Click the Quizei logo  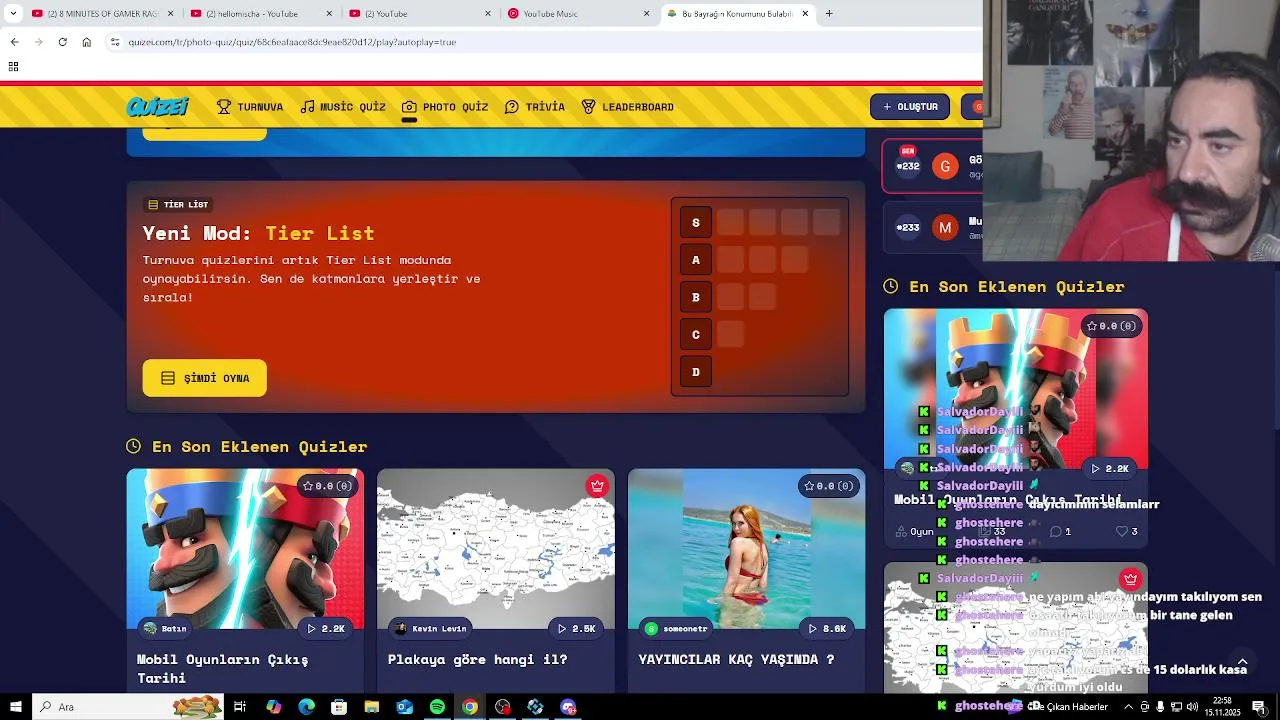click(157, 107)
